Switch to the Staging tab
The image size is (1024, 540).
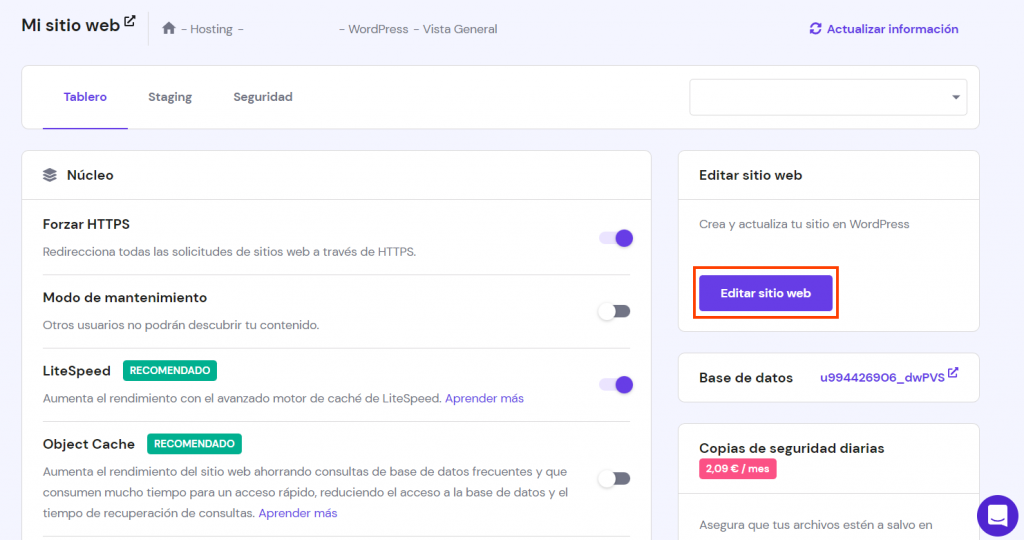tap(170, 97)
